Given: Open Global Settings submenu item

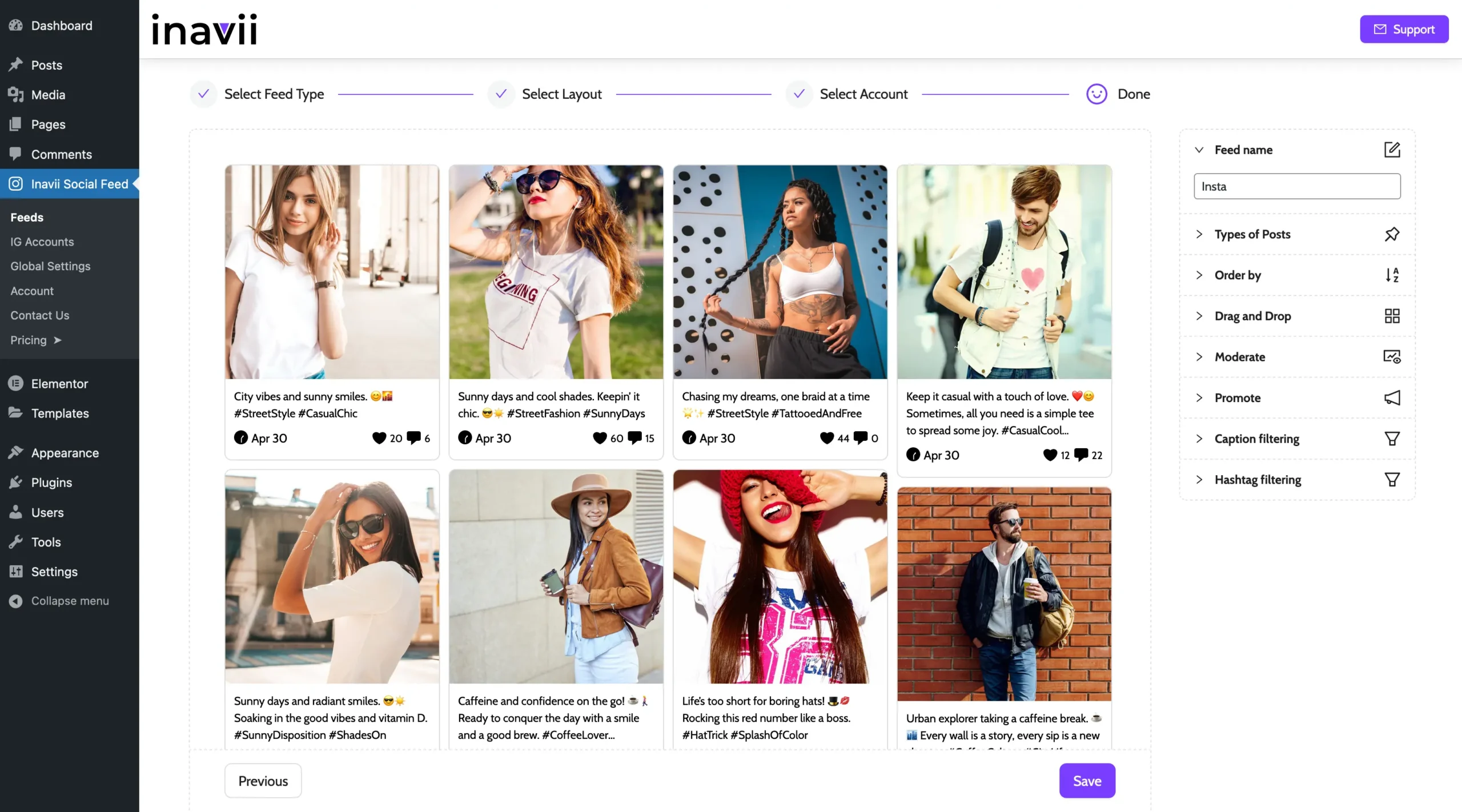Looking at the screenshot, I should click(x=50, y=267).
